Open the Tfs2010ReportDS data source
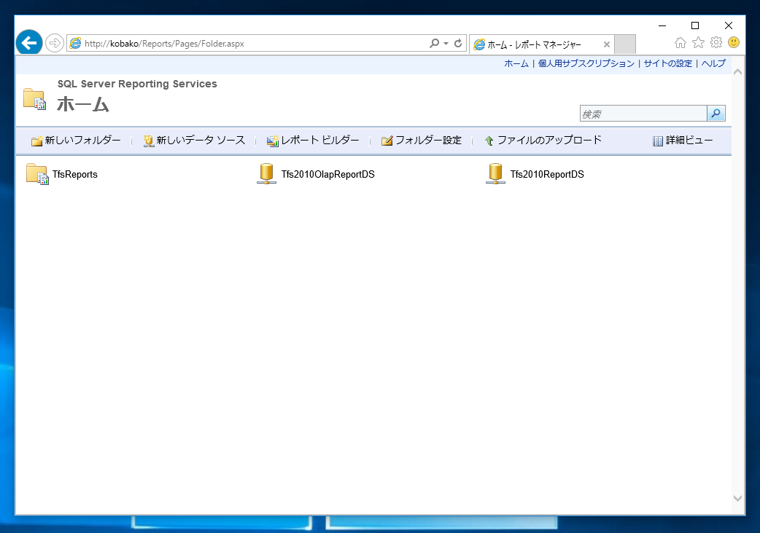760x533 pixels. point(547,174)
